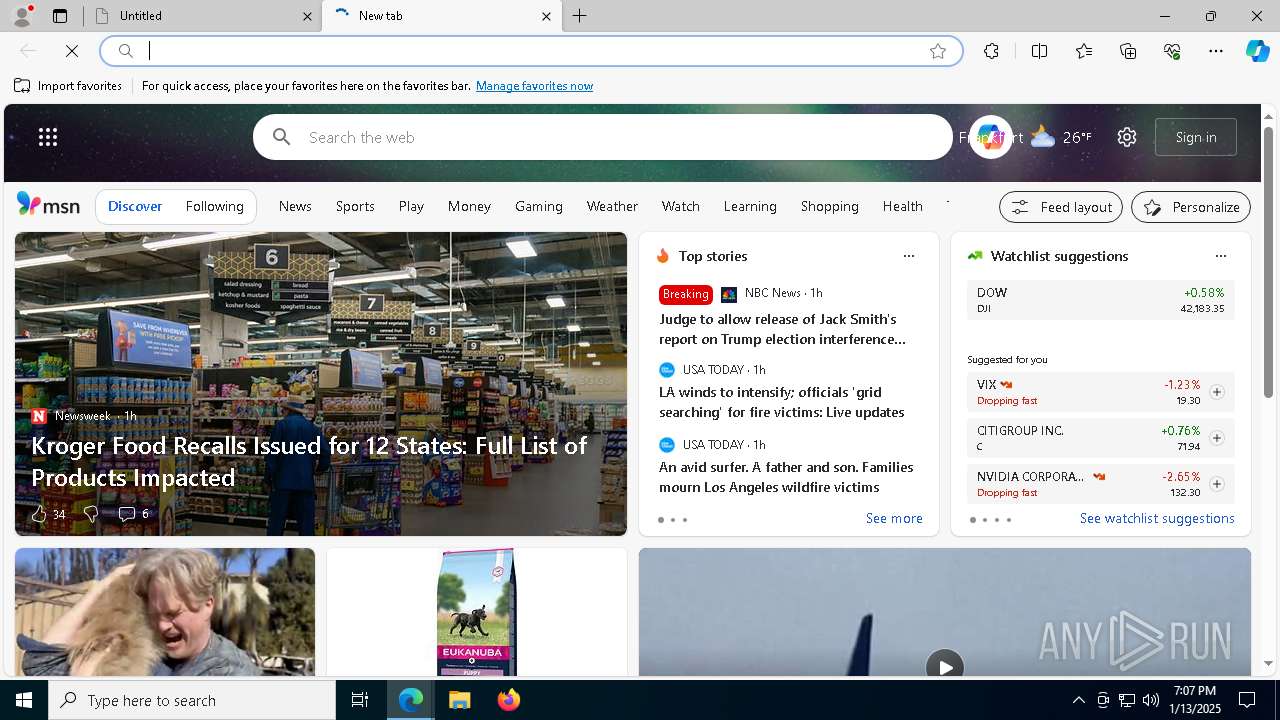Image resolution: width=1280 pixels, height=720 pixels.
Task: Open Top stories more options
Action: [x=909, y=256]
